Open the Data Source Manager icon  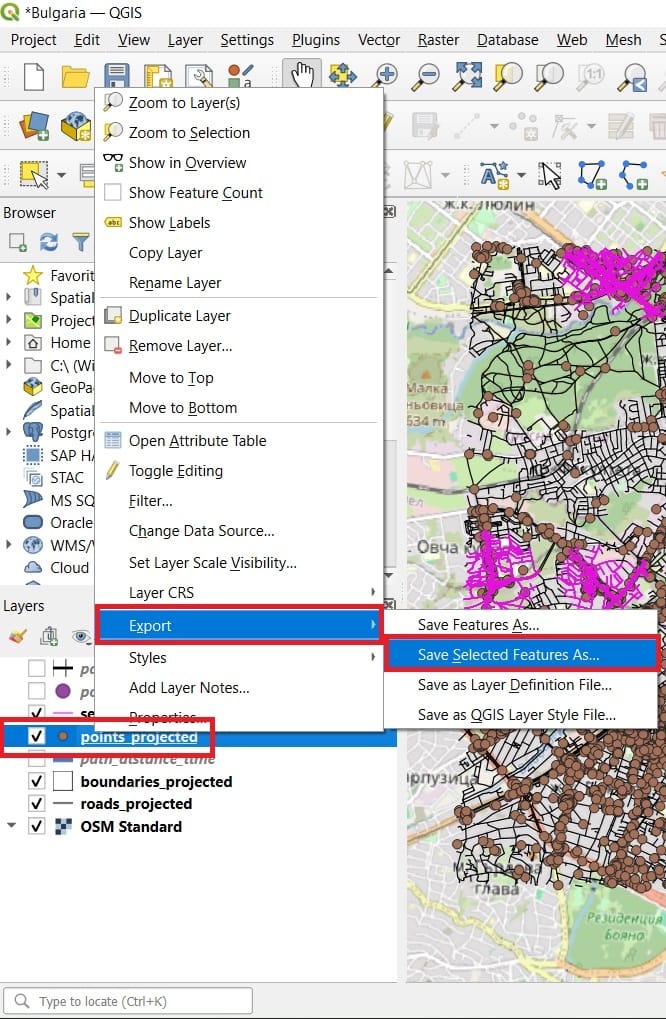click(34, 125)
